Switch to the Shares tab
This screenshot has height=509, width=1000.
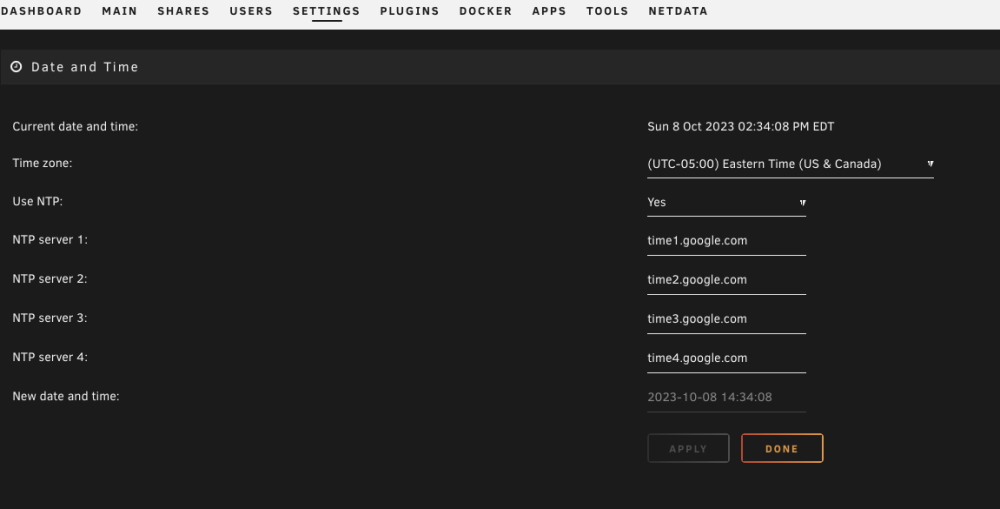coord(183,11)
